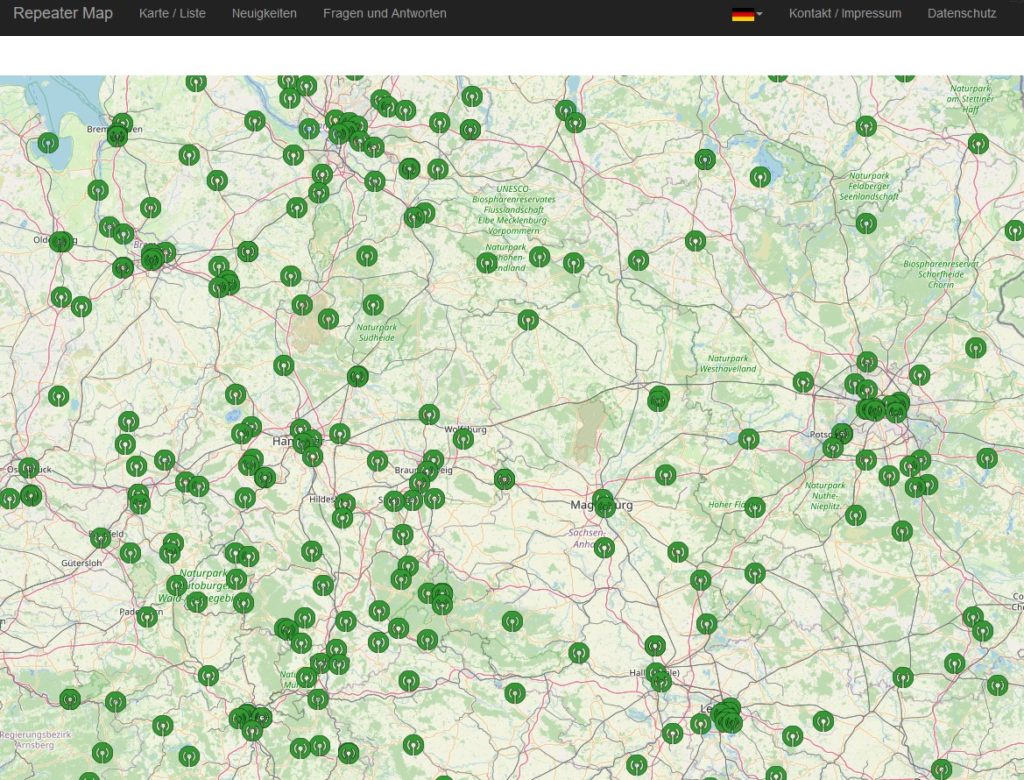Open the Karte / Liste menu item
Viewport: 1024px width, 780px height.
172,14
